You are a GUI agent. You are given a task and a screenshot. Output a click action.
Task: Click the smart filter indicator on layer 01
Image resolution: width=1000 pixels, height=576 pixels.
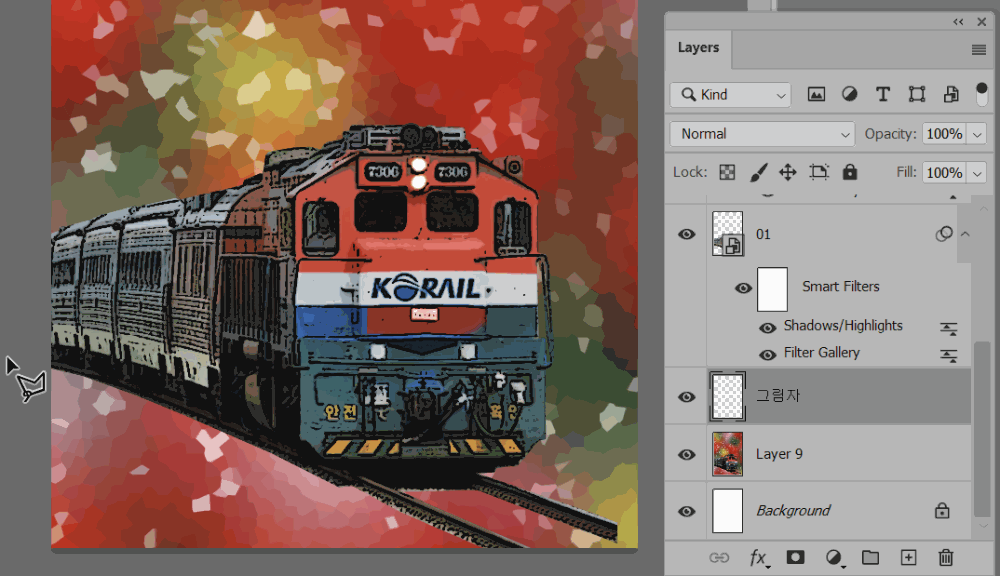944,234
